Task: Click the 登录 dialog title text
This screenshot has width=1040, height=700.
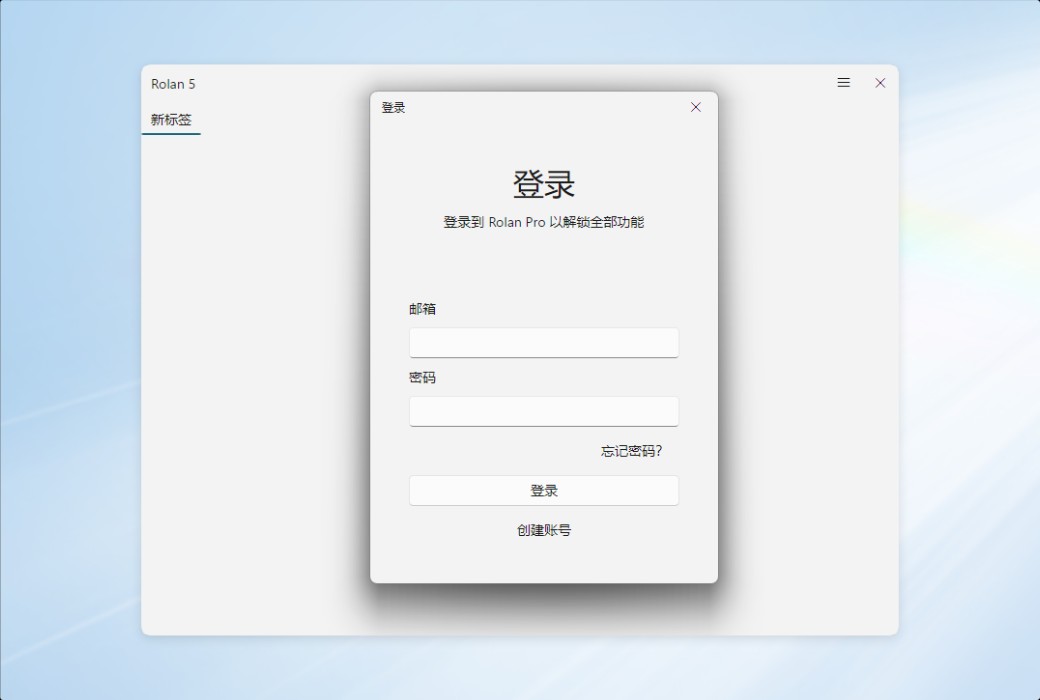Action: pyautogui.click(x=393, y=107)
